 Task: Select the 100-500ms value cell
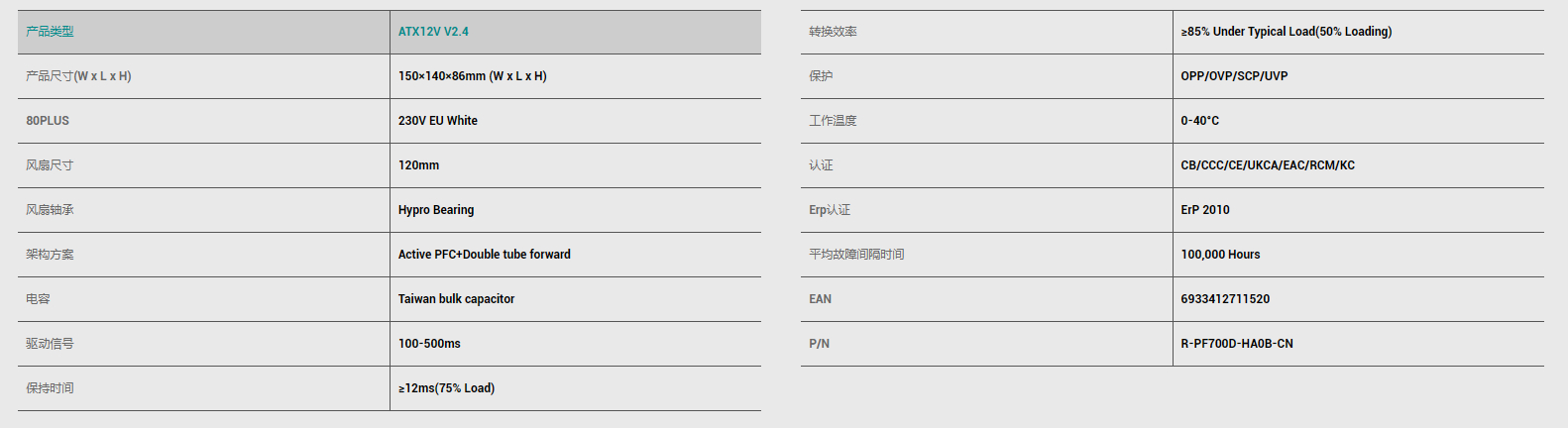(576, 344)
